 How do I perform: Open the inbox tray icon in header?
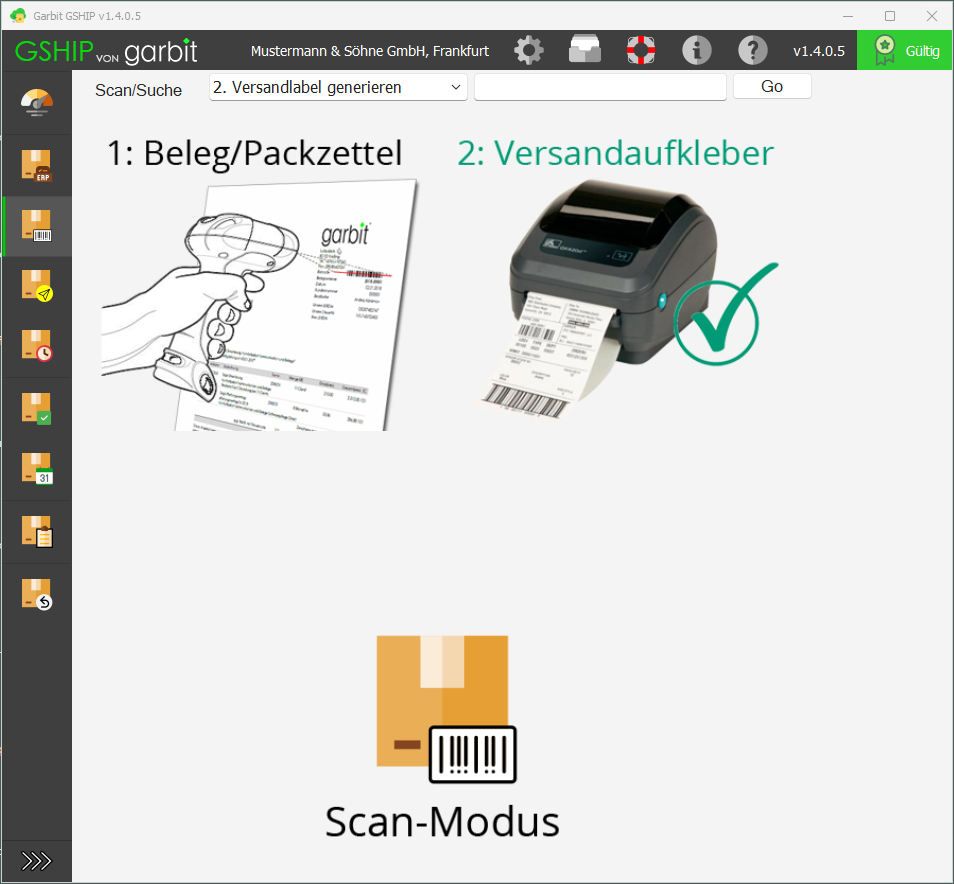click(x=585, y=49)
